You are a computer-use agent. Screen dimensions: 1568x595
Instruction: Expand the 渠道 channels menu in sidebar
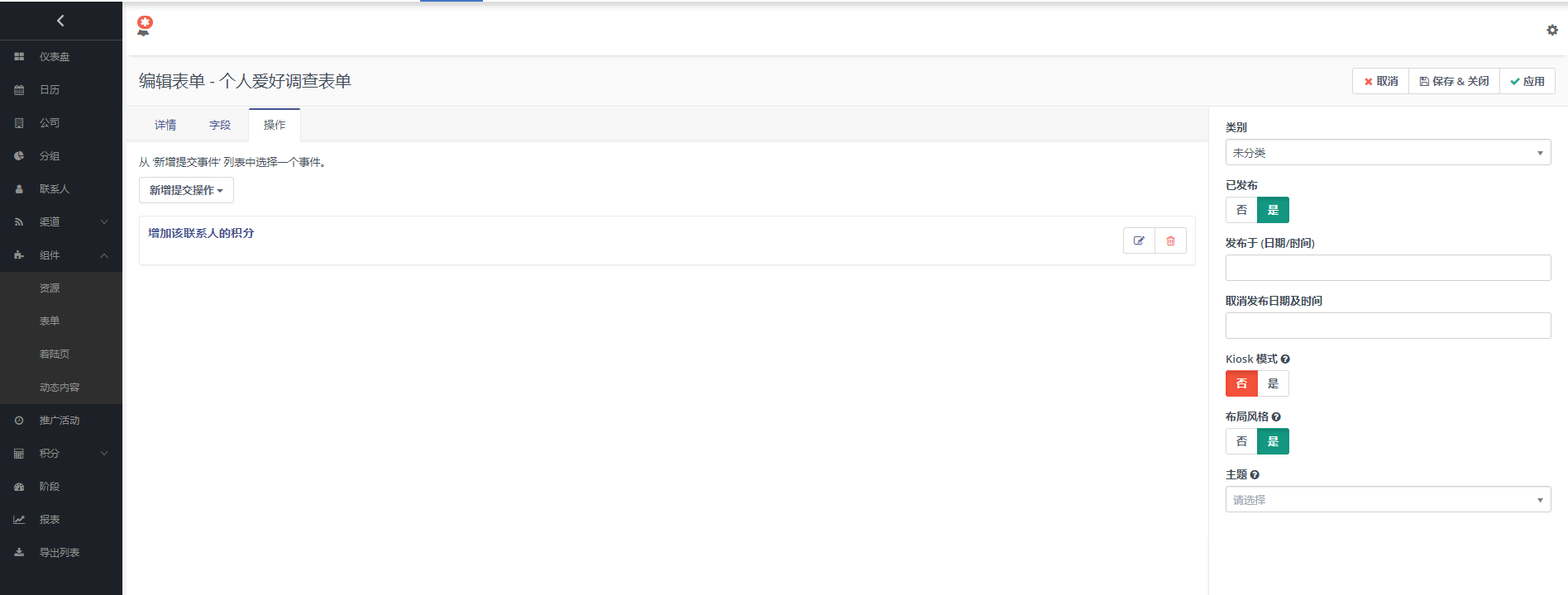pyautogui.click(x=61, y=222)
